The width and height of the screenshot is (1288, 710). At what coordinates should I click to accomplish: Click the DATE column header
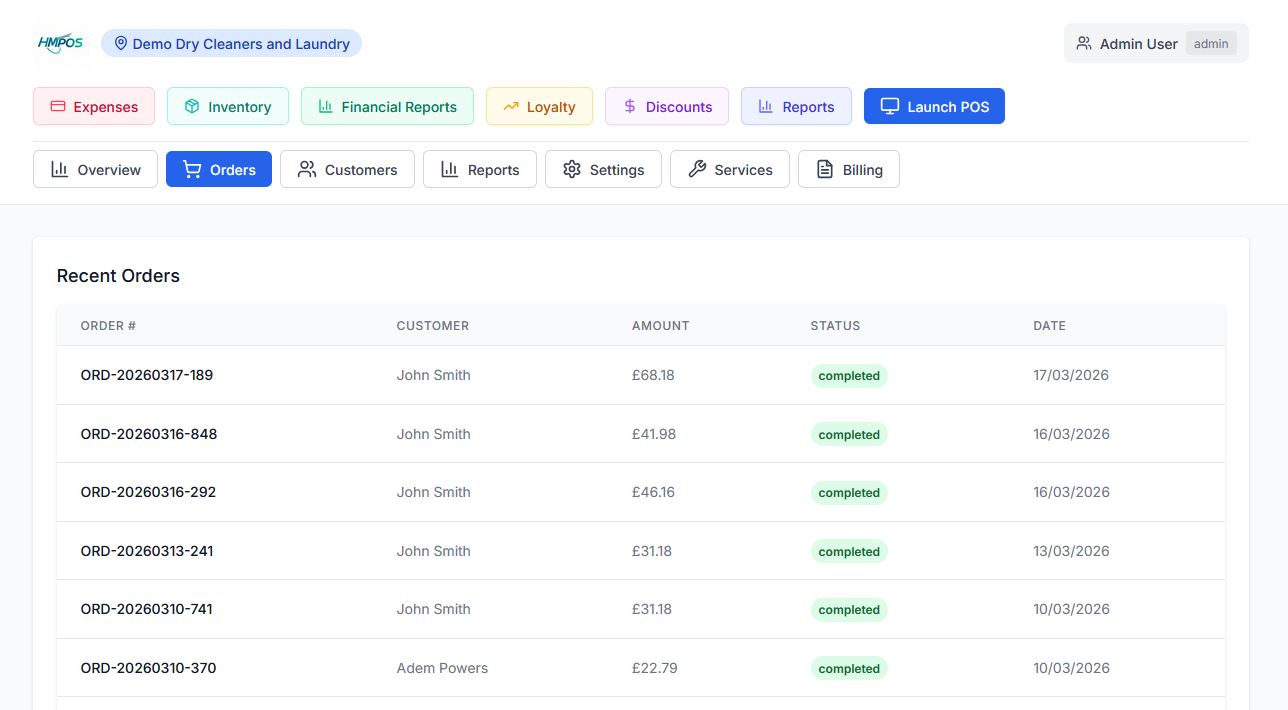point(1049,326)
